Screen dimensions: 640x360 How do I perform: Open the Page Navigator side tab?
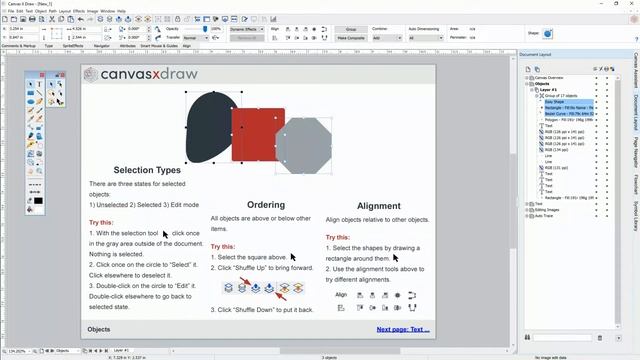[x=636, y=152]
